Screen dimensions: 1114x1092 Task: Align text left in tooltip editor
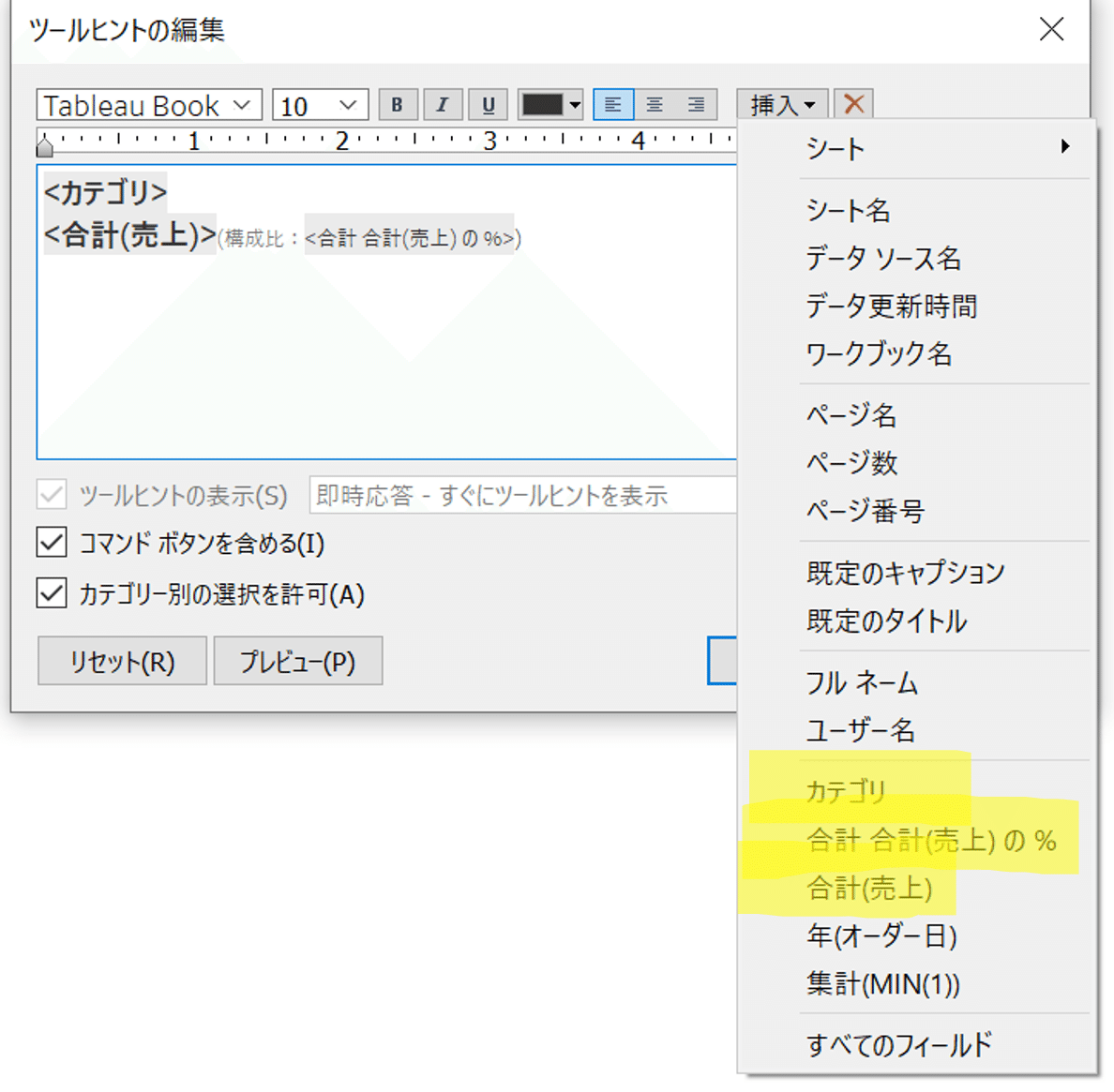pyautogui.click(x=613, y=105)
